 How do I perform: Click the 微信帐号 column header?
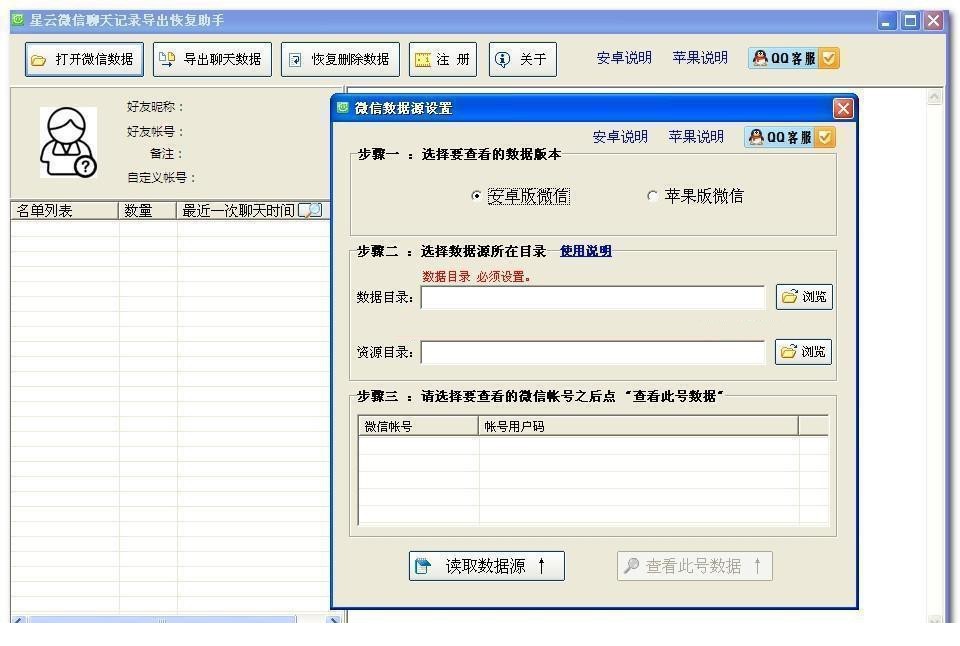pyautogui.click(x=418, y=426)
